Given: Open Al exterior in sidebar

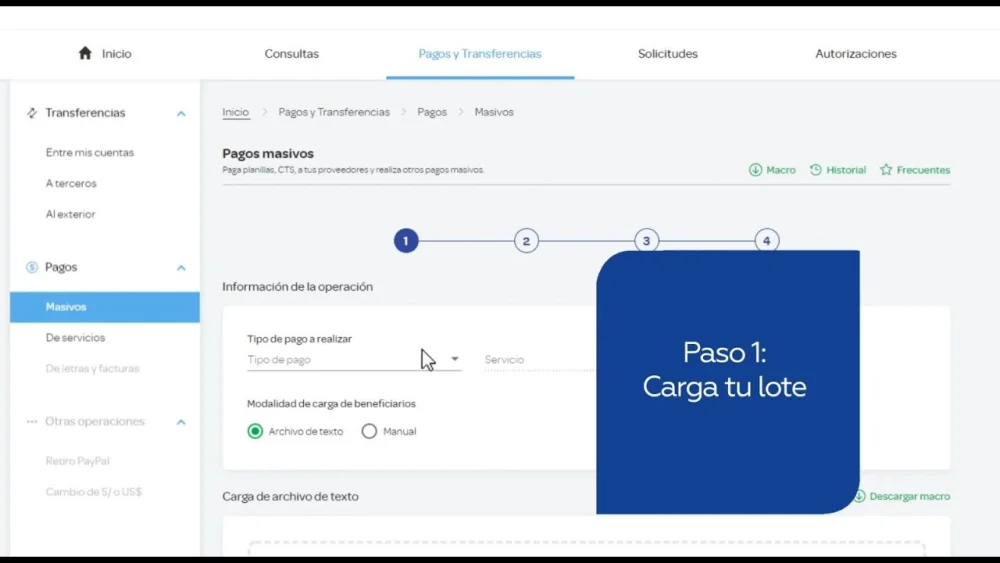Looking at the screenshot, I should click(70, 214).
